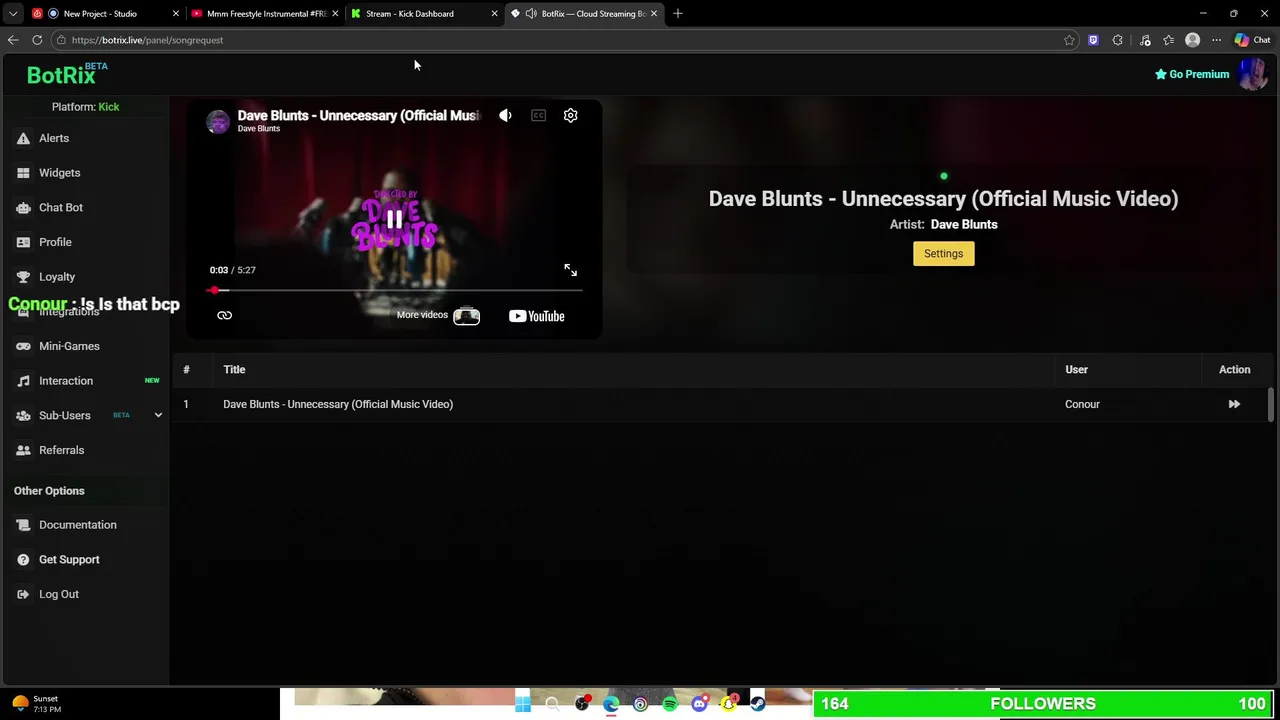Pause the playing video
Image resolution: width=1280 pixels, height=720 pixels.
(394, 219)
